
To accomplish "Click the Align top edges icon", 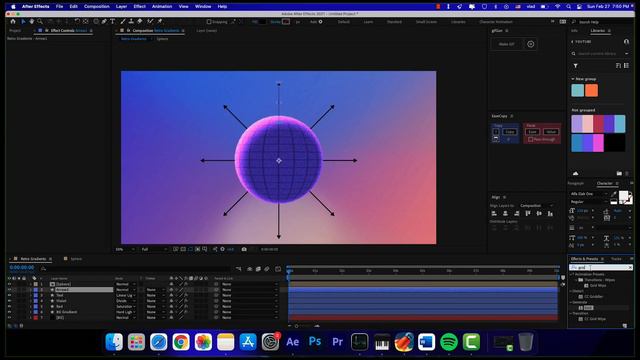I will 528,213.
